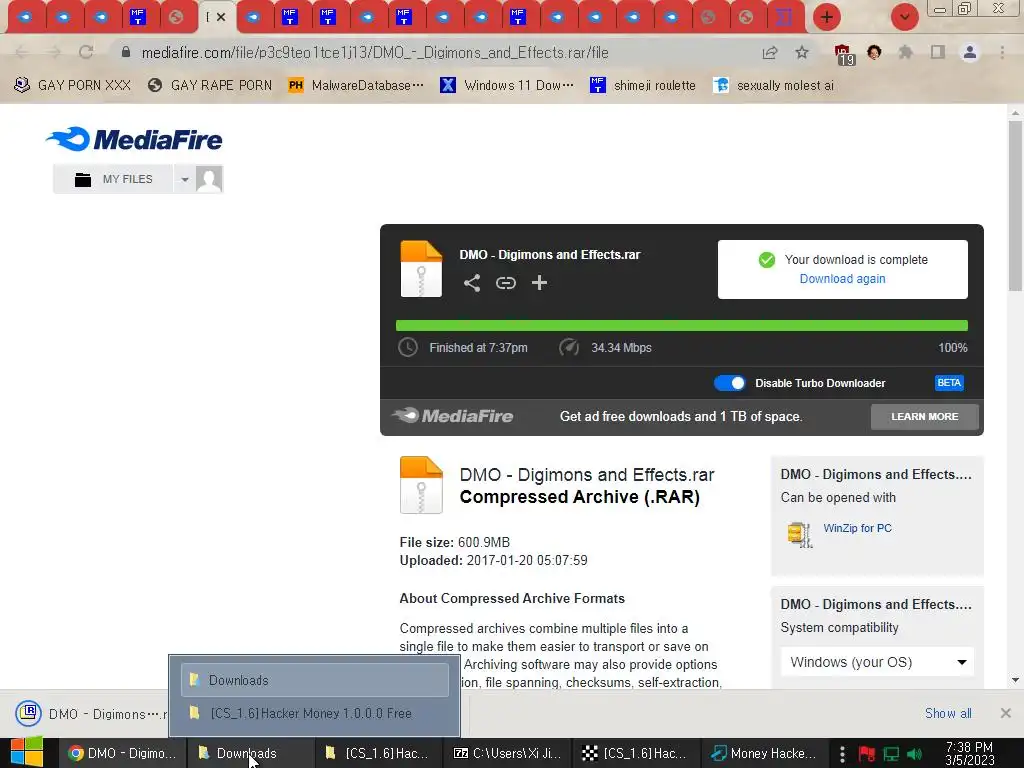The height and width of the screenshot is (768, 1024).
Task: Close the active tab
Action: 221,17
